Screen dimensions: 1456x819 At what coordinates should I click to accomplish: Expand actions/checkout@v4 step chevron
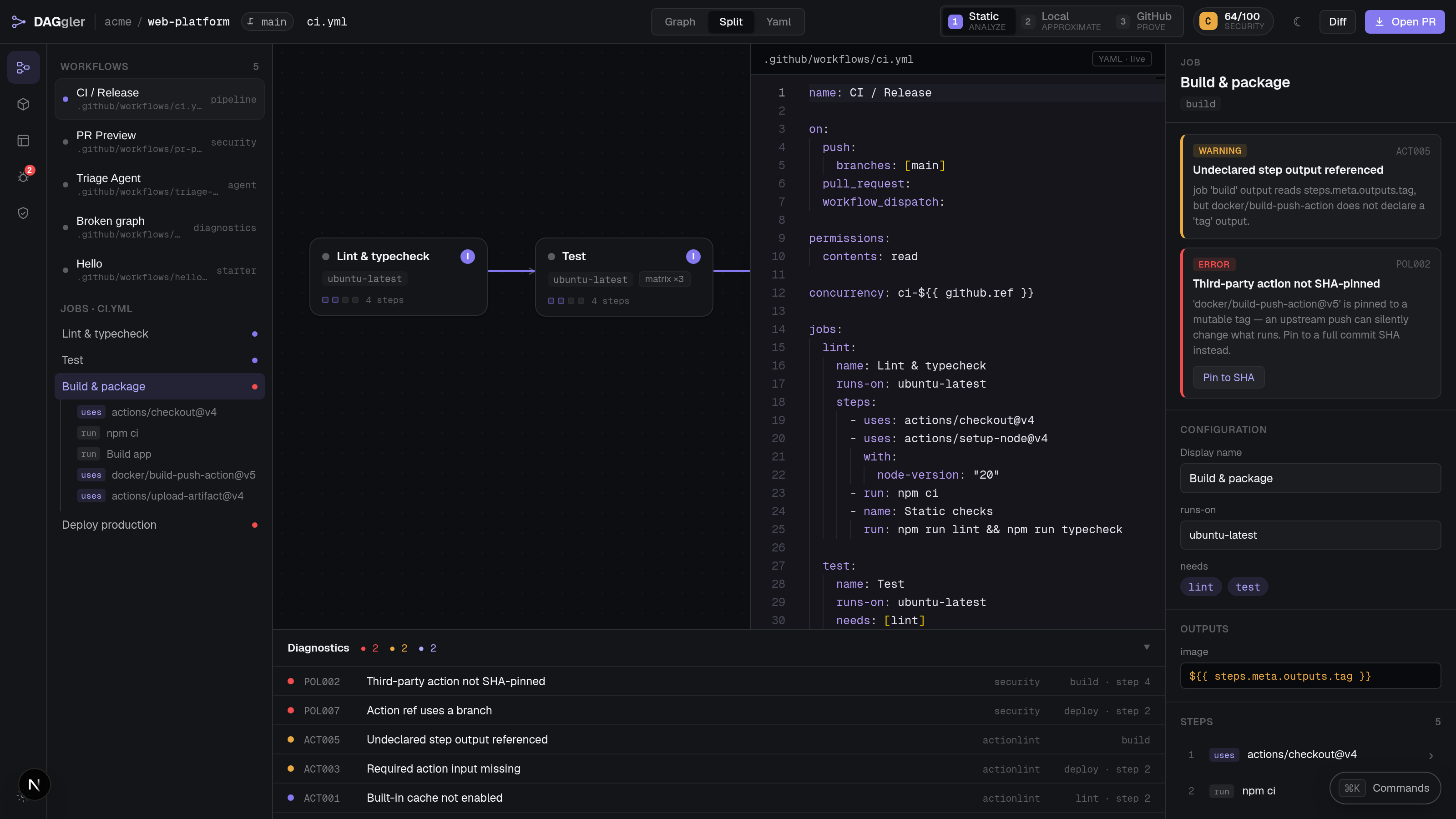coord(1431,756)
